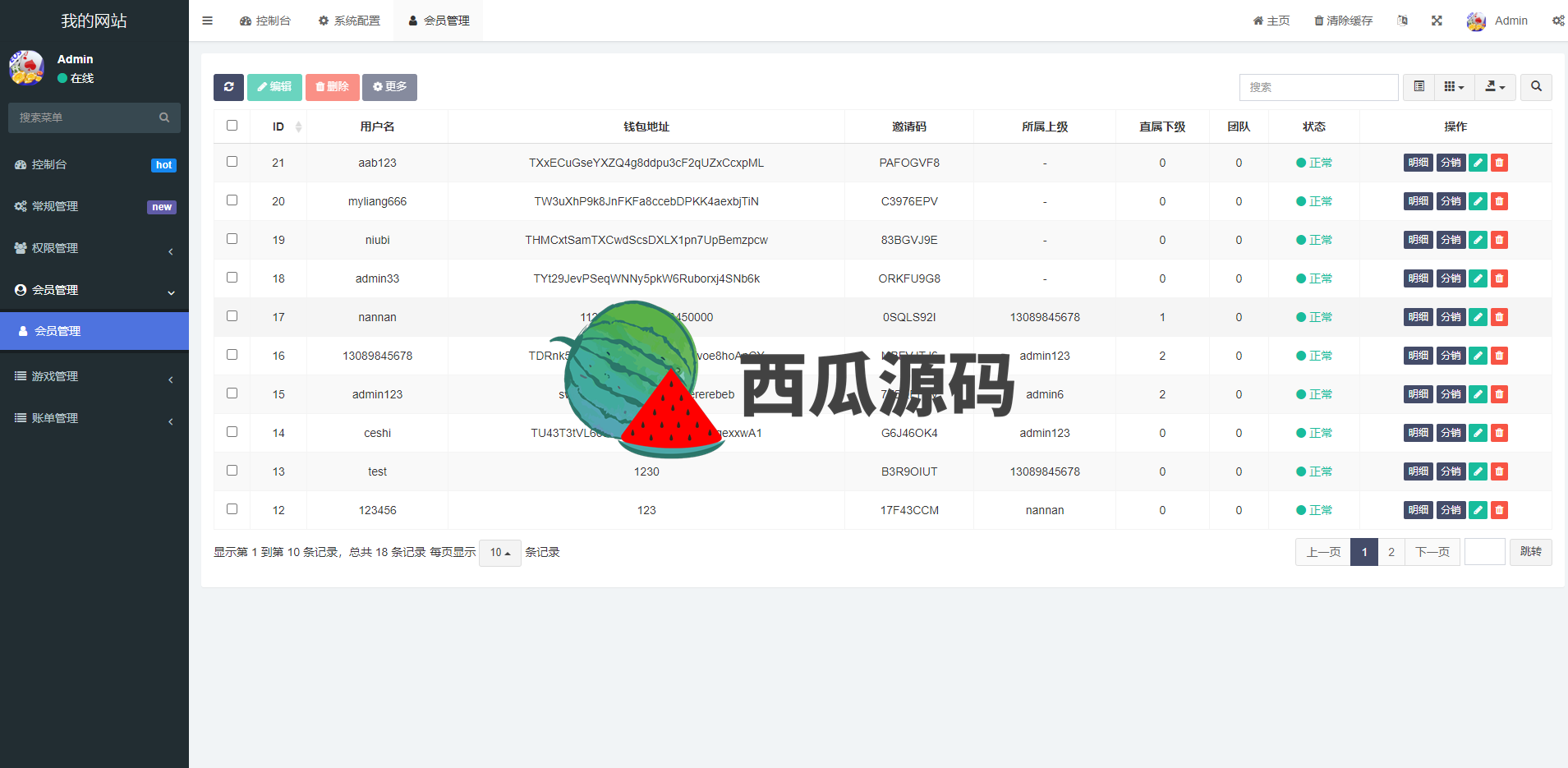Screen dimensions: 1568x768
Task: Open the 更多 more actions dropdown
Action: point(389,87)
